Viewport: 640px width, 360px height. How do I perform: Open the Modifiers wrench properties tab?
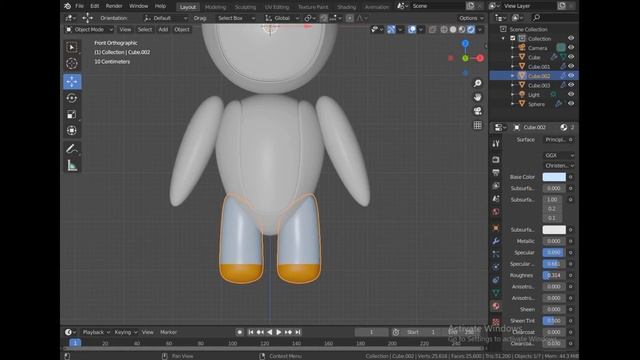[496, 241]
